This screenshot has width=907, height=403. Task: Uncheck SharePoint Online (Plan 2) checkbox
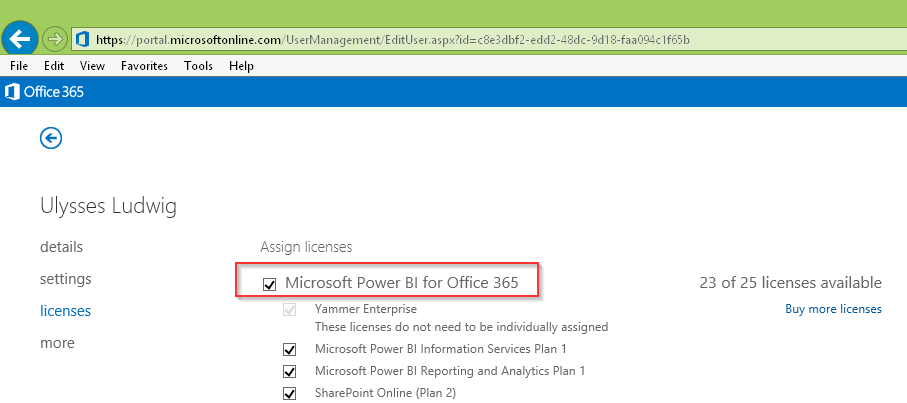click(x=290, y=393)
